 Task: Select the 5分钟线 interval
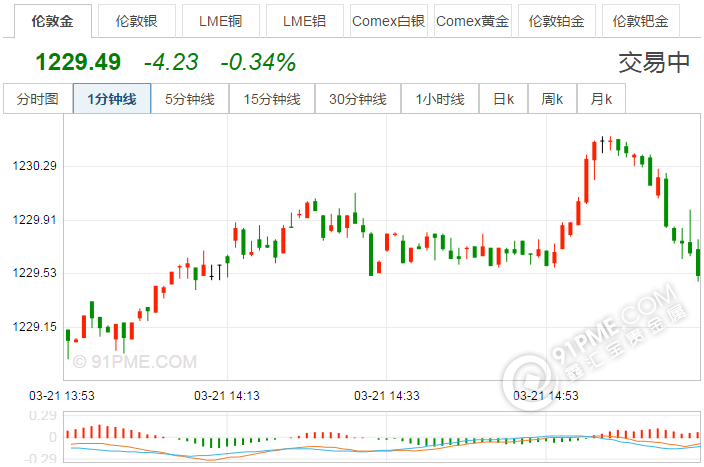190,99
